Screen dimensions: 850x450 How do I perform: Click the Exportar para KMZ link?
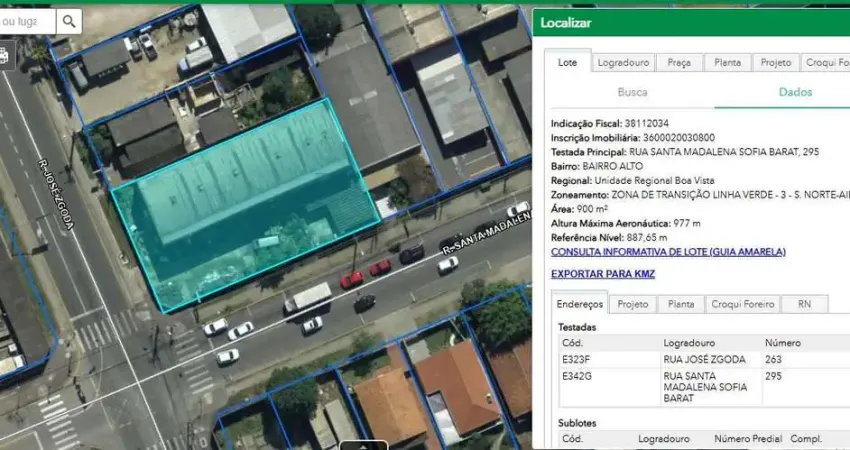pos(602,274)
